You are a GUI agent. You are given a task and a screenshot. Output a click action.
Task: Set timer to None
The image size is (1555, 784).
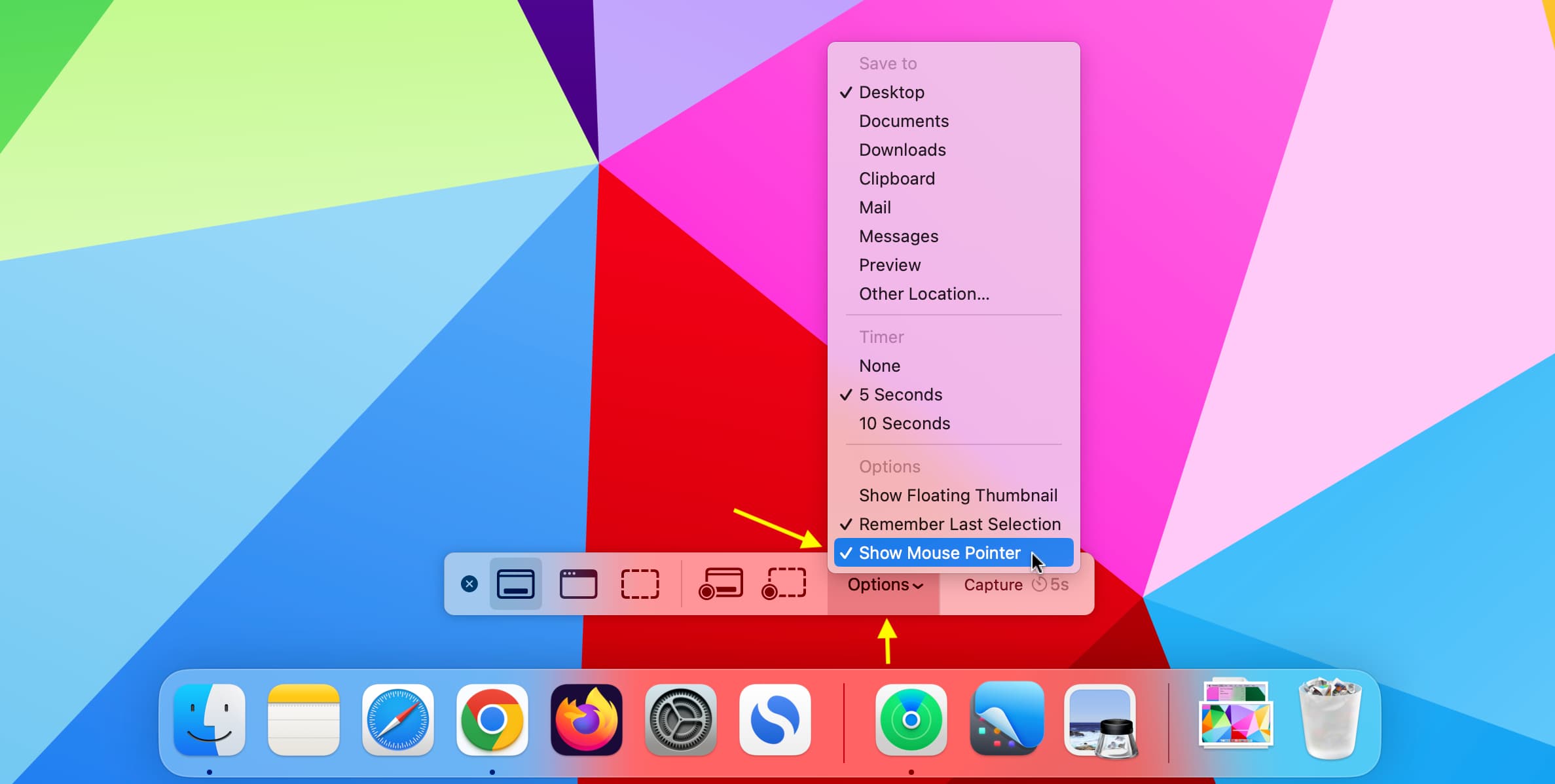click(x=953, y=366)
